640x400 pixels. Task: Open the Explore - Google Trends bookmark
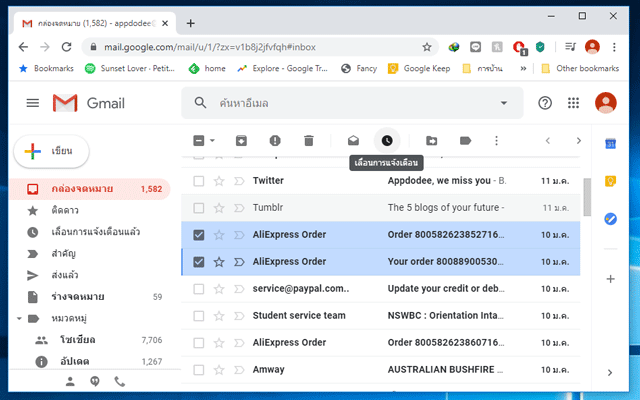point(283,69)
